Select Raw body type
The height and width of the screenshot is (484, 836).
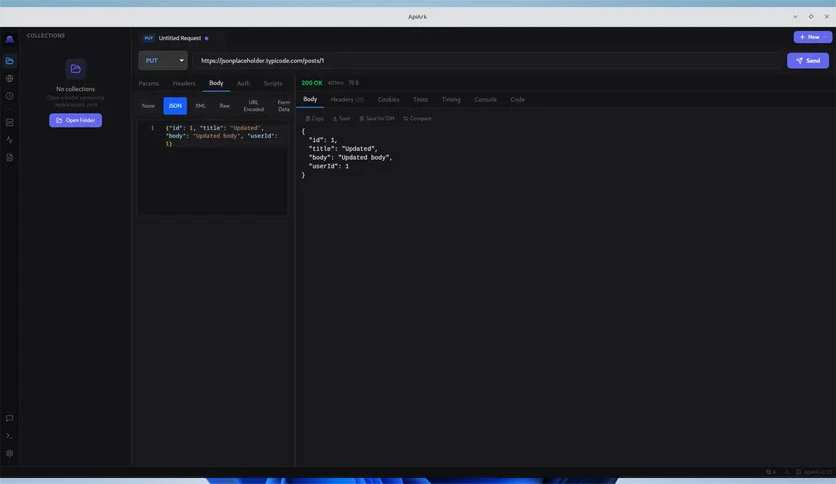coord(225,106)
